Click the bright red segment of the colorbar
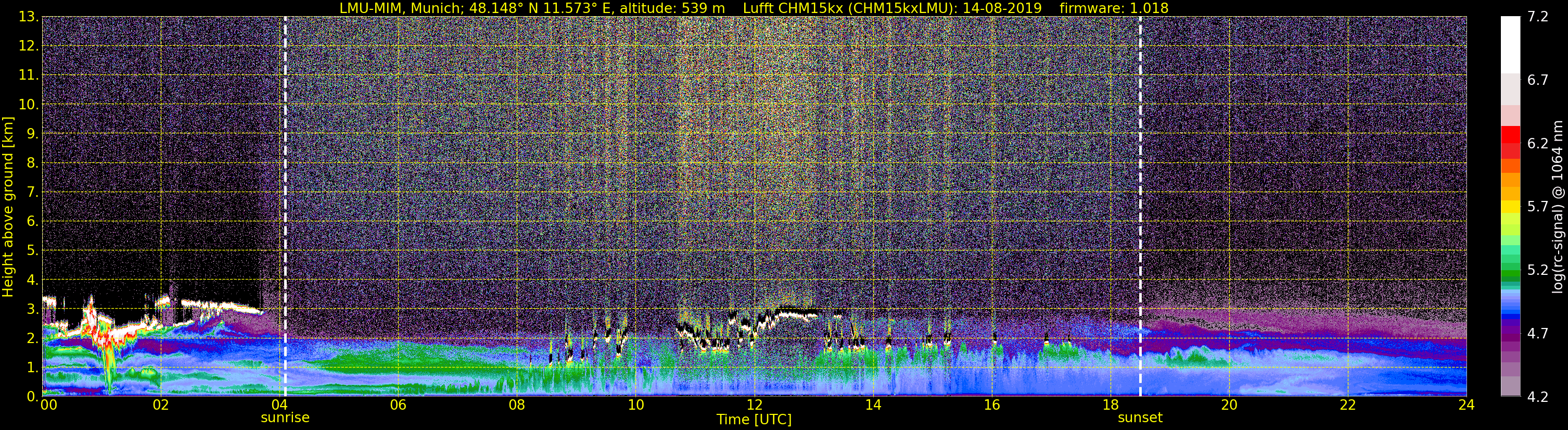 point(1510,134)
